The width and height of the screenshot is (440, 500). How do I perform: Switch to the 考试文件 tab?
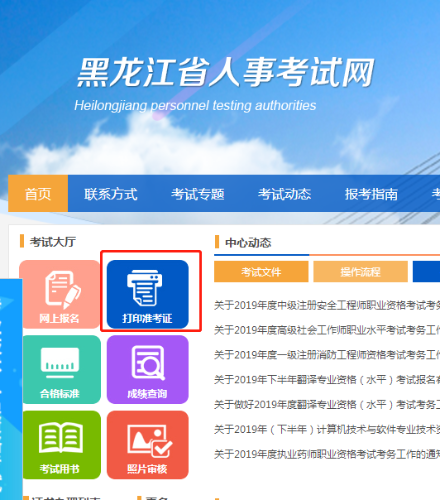(x=261, y=272)
